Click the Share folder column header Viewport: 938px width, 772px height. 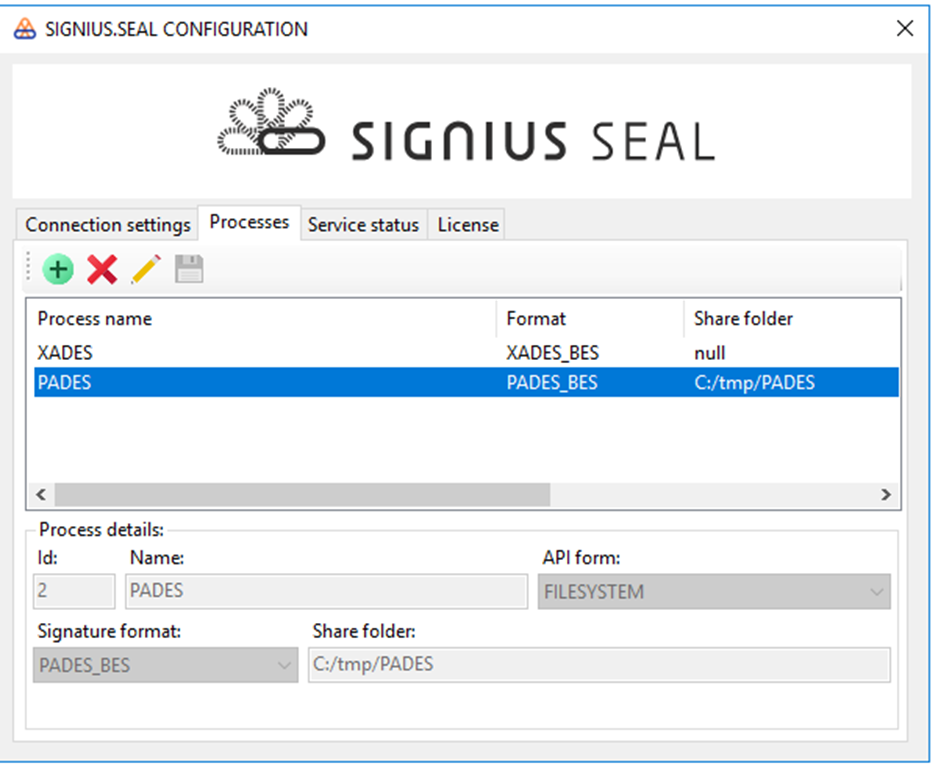(x=743, y=319)
